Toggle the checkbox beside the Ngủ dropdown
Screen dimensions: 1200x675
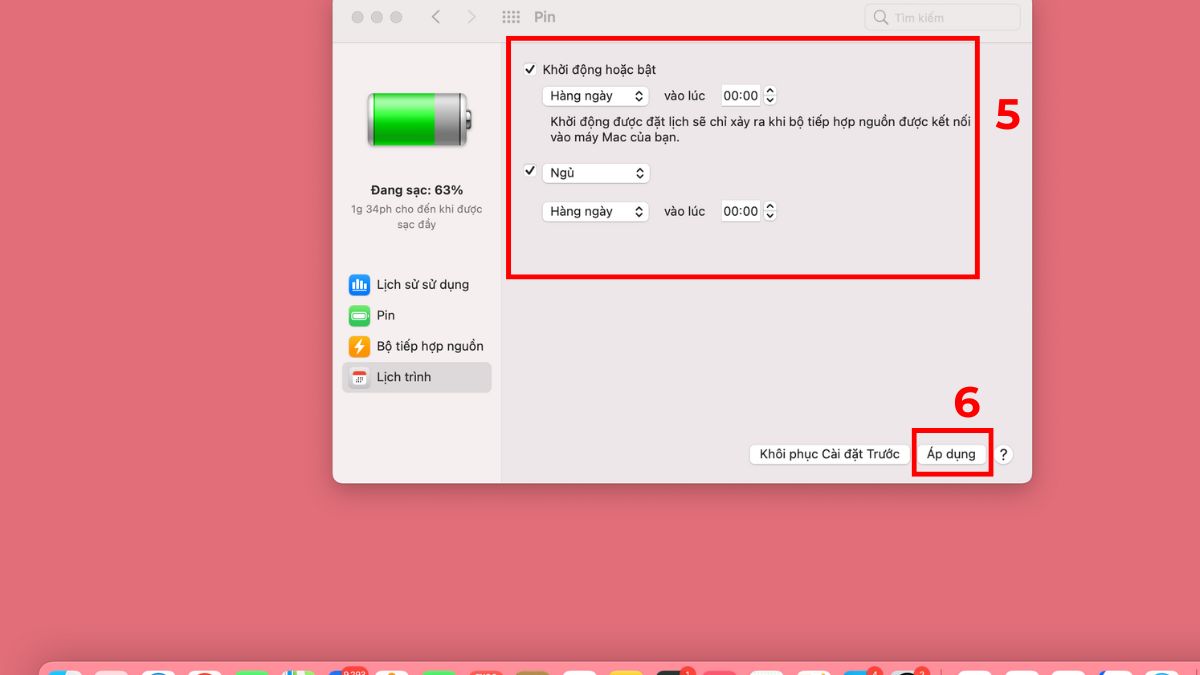(x=530, y=172)
